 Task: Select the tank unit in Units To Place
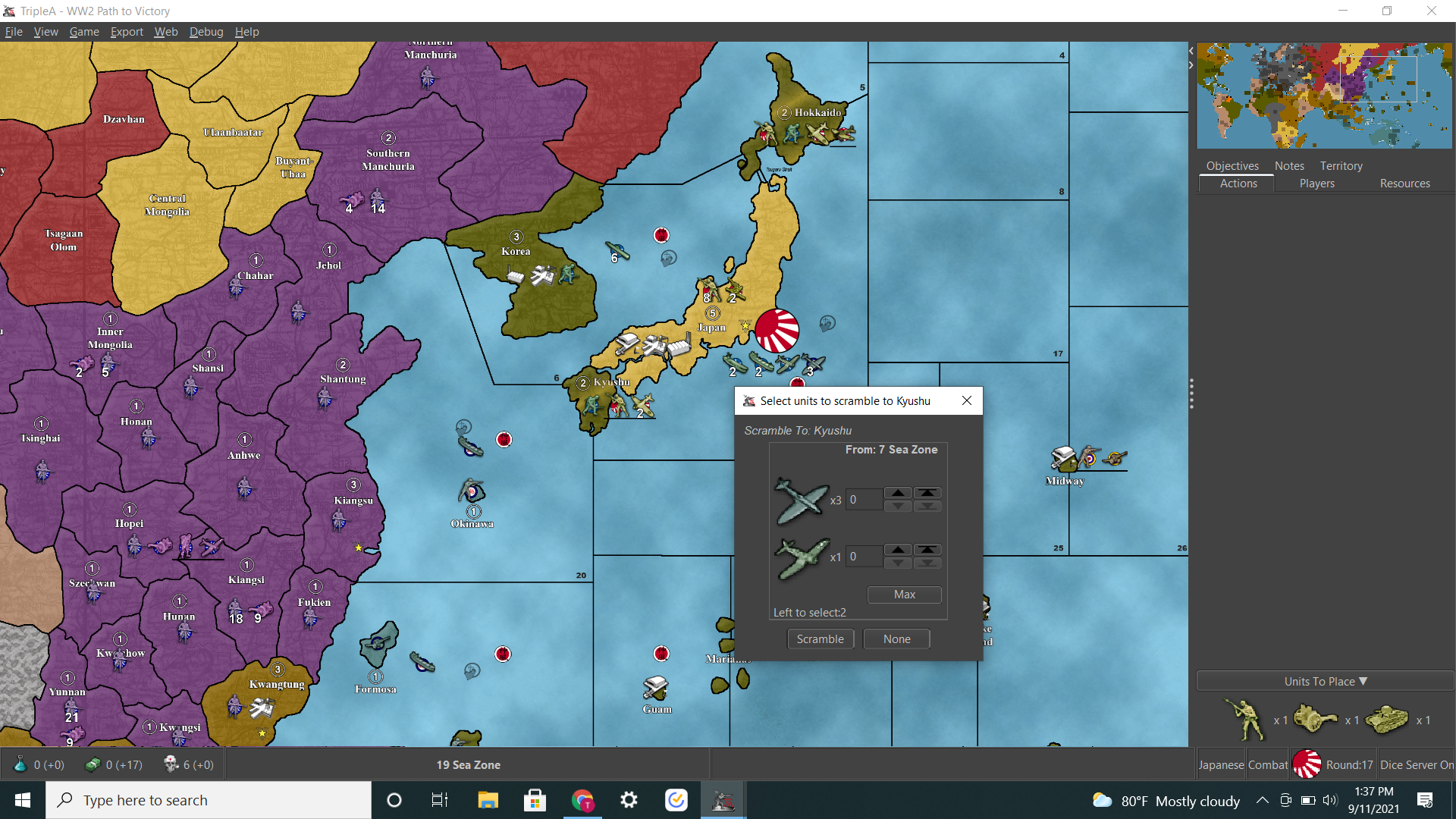click(x=1387, y=719)
